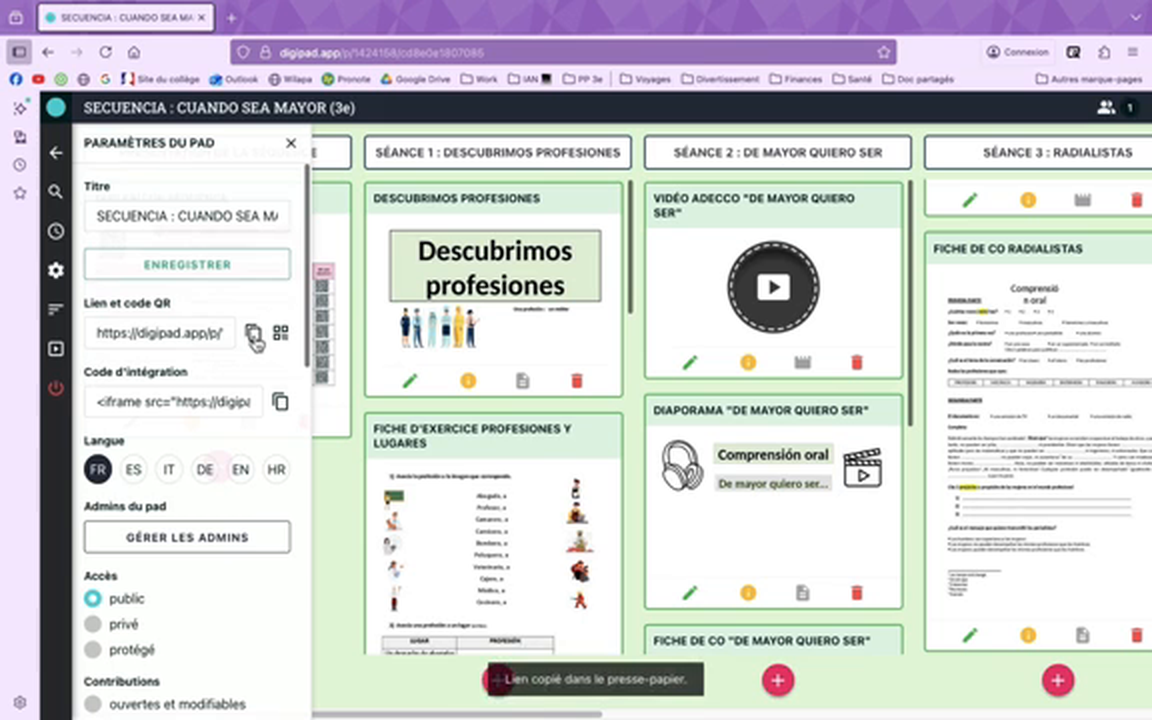Select the search icon in the sidebar
This screenshot has height=720, width=1152.
[x=55, y=192]
